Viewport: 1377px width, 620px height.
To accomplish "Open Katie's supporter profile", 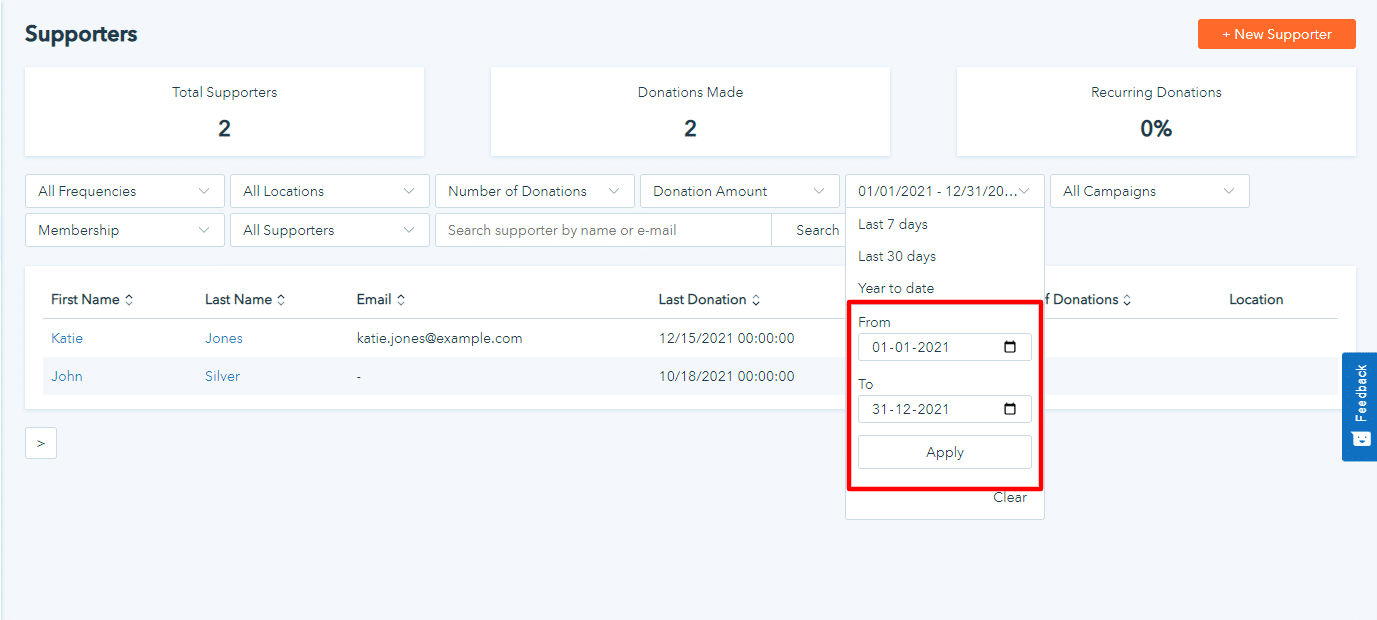I will click(66, 338).
